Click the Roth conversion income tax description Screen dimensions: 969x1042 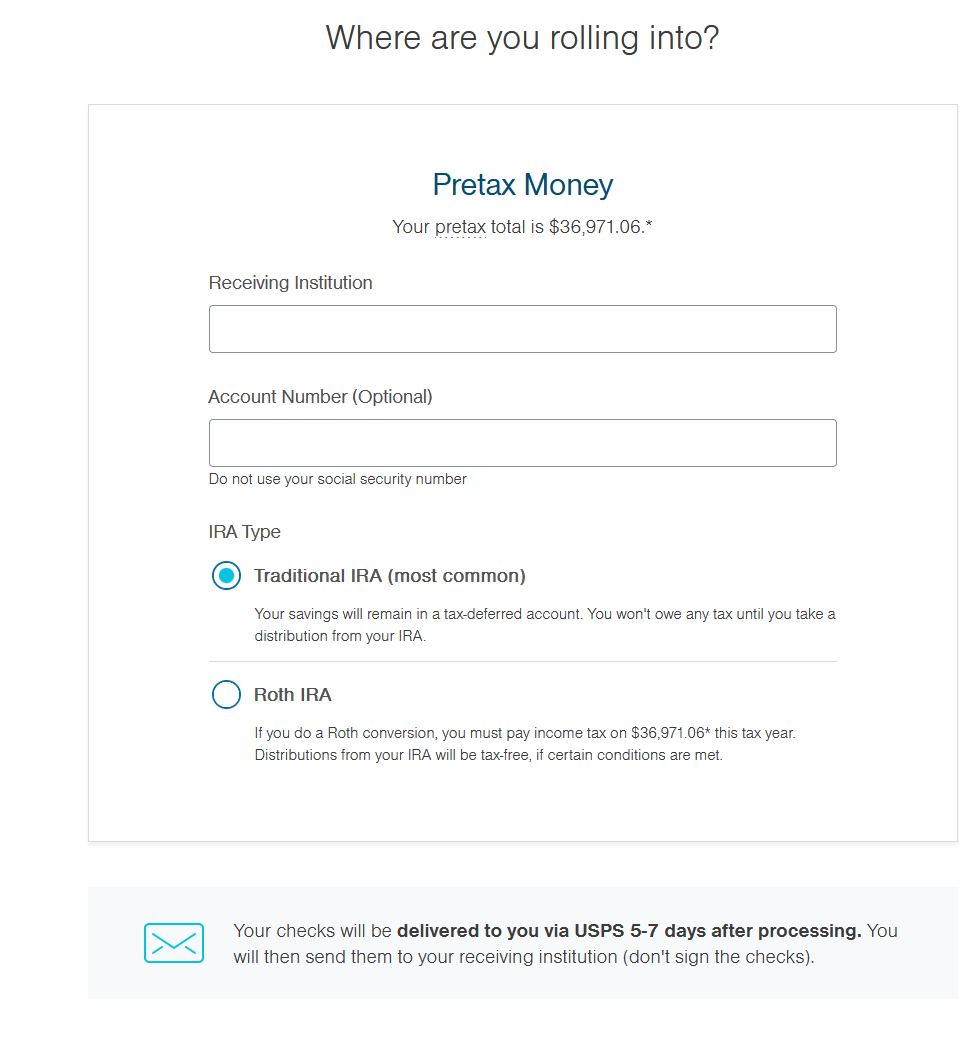click(524, 733)
